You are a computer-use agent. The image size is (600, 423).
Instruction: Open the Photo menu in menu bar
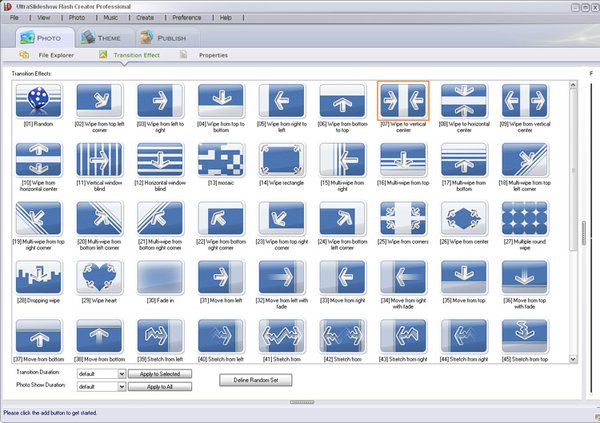coord(77,18)
